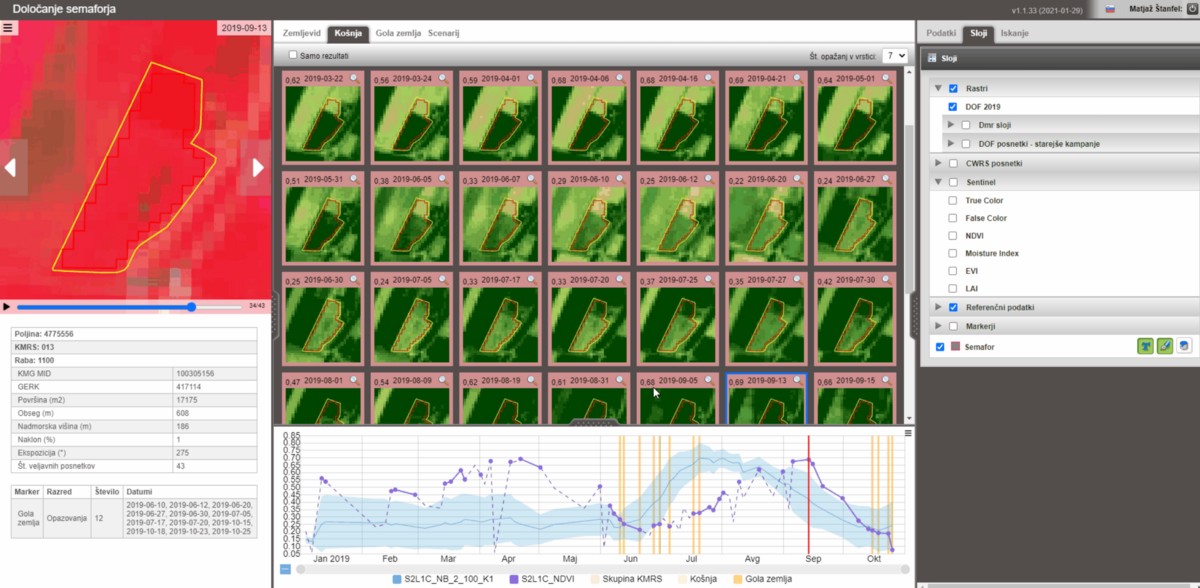
Task: Click the Semafor color swatch
Action: click(954, 347)
